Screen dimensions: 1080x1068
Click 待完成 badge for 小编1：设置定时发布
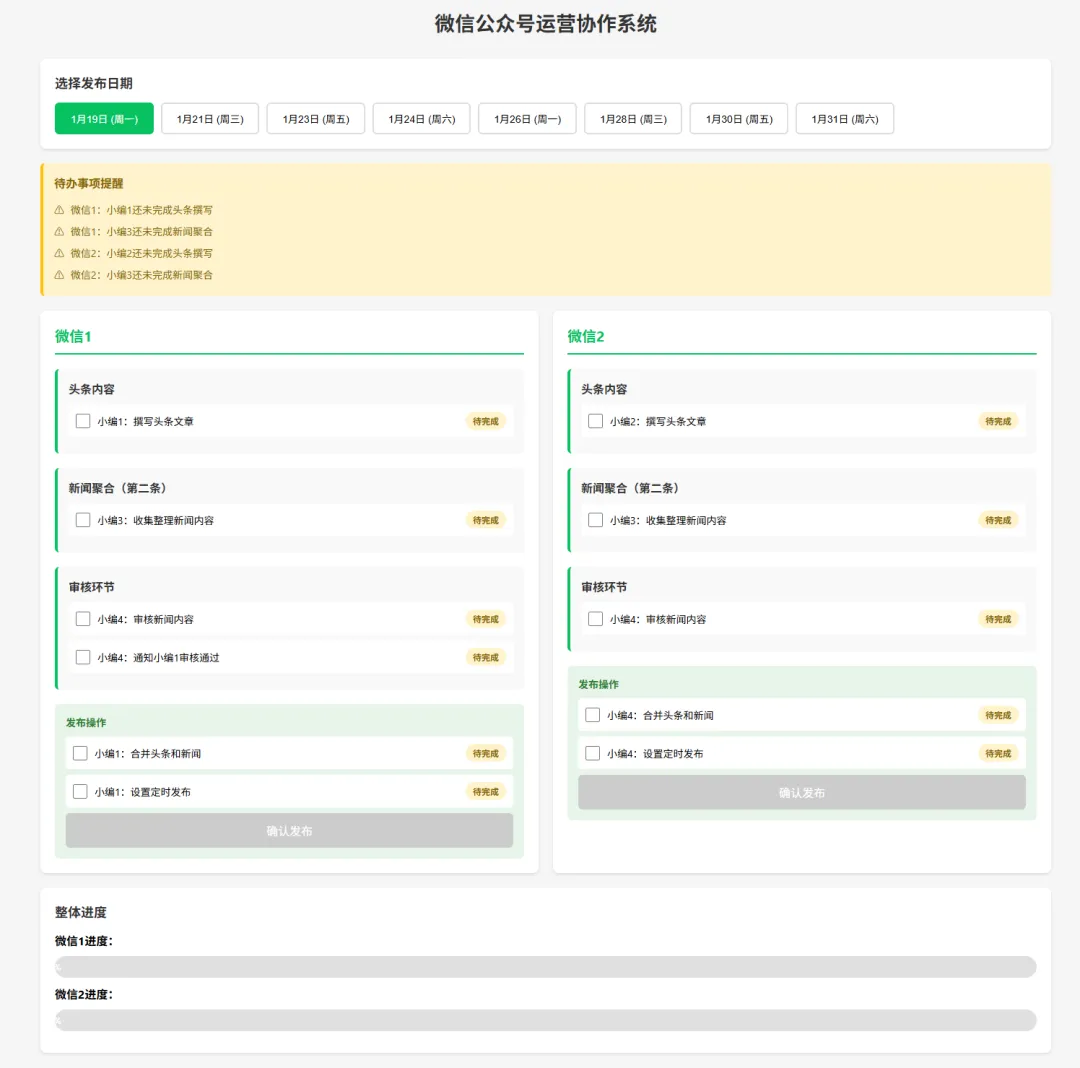486,792
